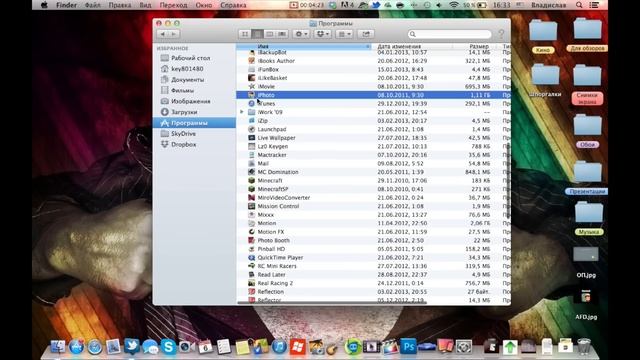Click Wi-Fi icon in menu bar
The image size is (640, 360).
pyautogui.click(x=453, y=5)
